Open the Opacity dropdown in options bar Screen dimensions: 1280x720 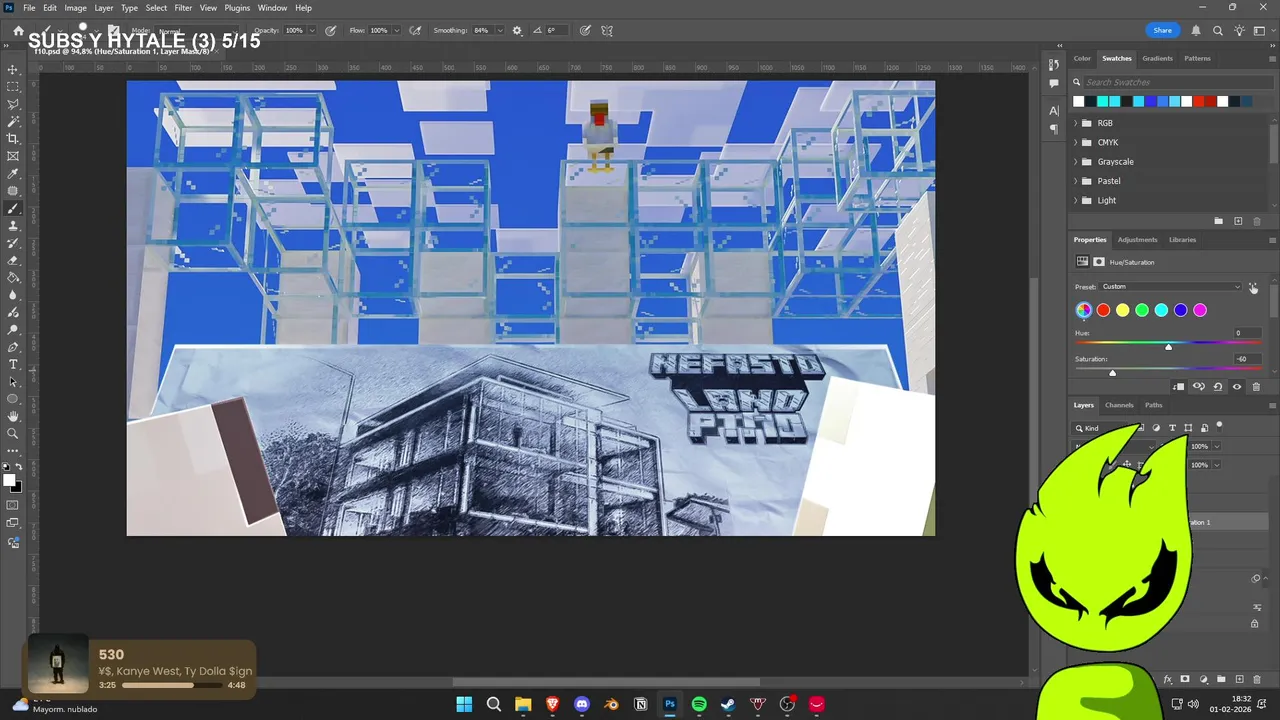(x=312, y=31)
